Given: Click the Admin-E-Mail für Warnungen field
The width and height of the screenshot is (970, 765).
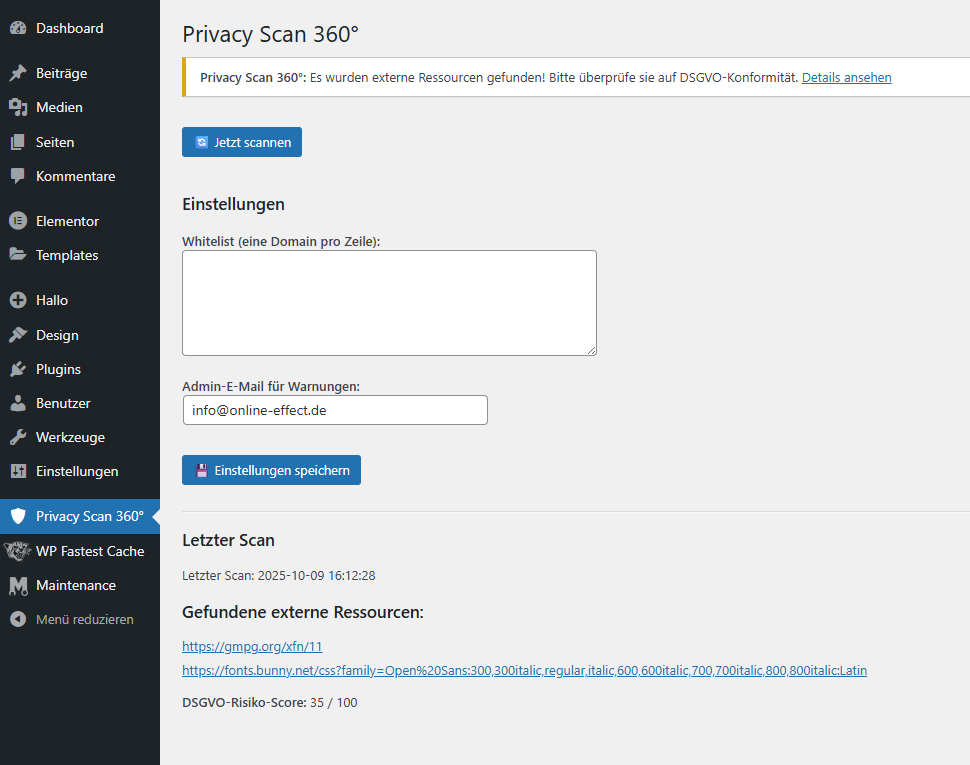Looking at the screenshot, I should pos(335,410).
